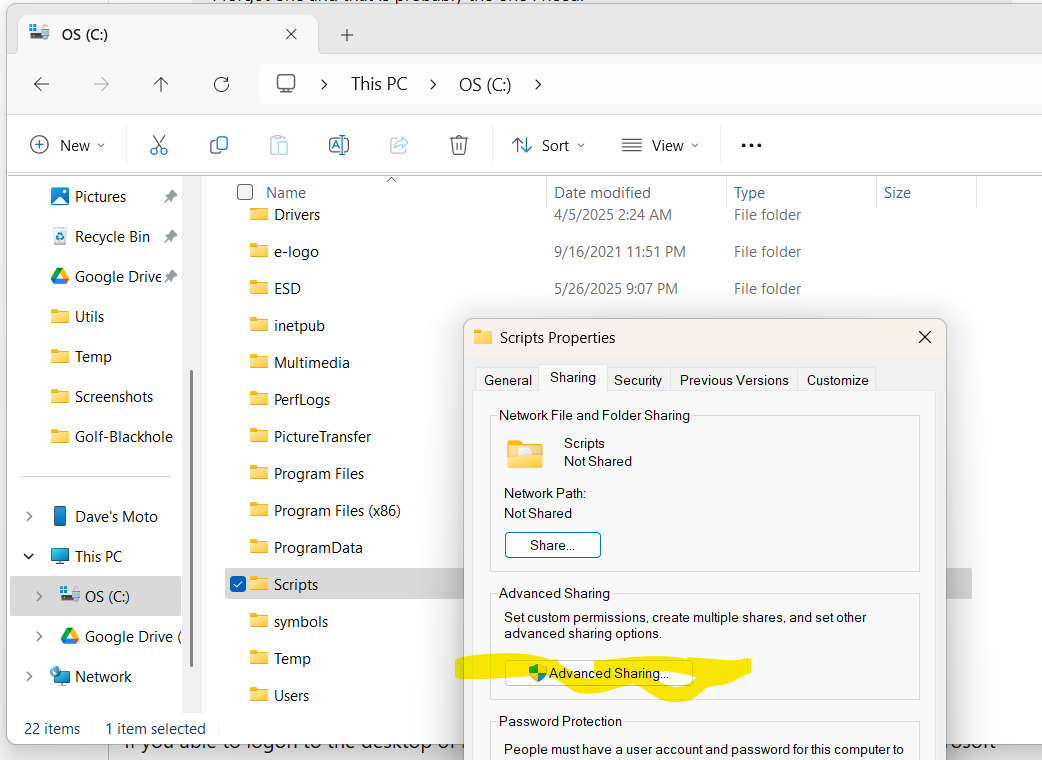Click the Delete trash icon
1042x760 pixels.
click(459, 145)
